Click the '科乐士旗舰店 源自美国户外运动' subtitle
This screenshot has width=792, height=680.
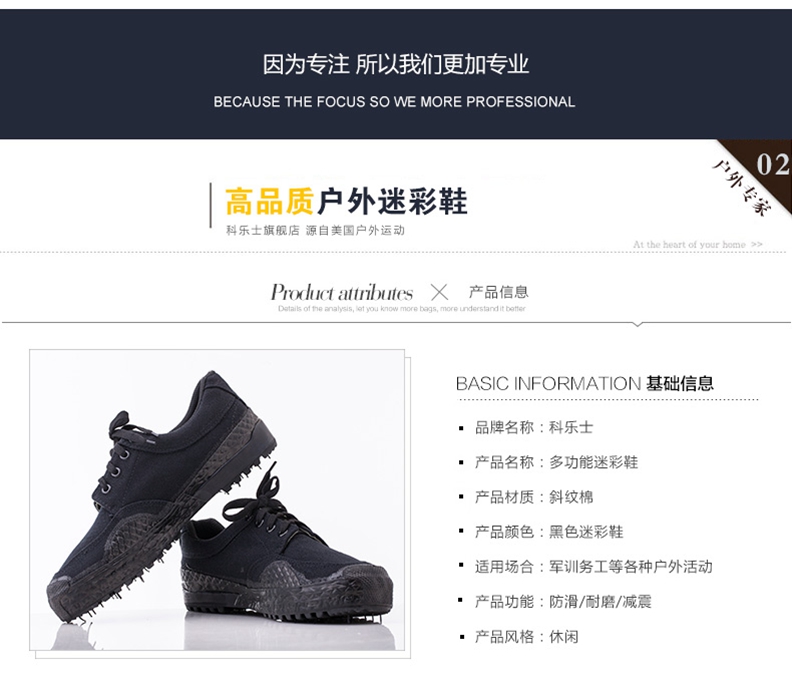pyautogui.click(x=315, y=230)
